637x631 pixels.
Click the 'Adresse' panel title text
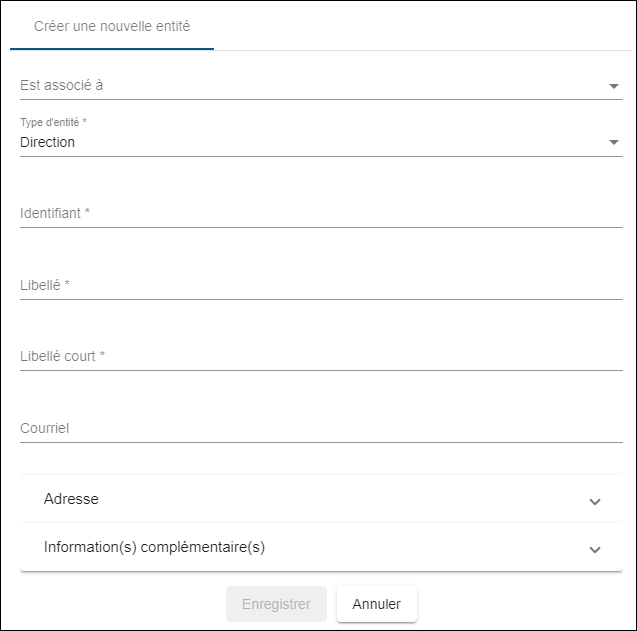click(x=71, y=499)
